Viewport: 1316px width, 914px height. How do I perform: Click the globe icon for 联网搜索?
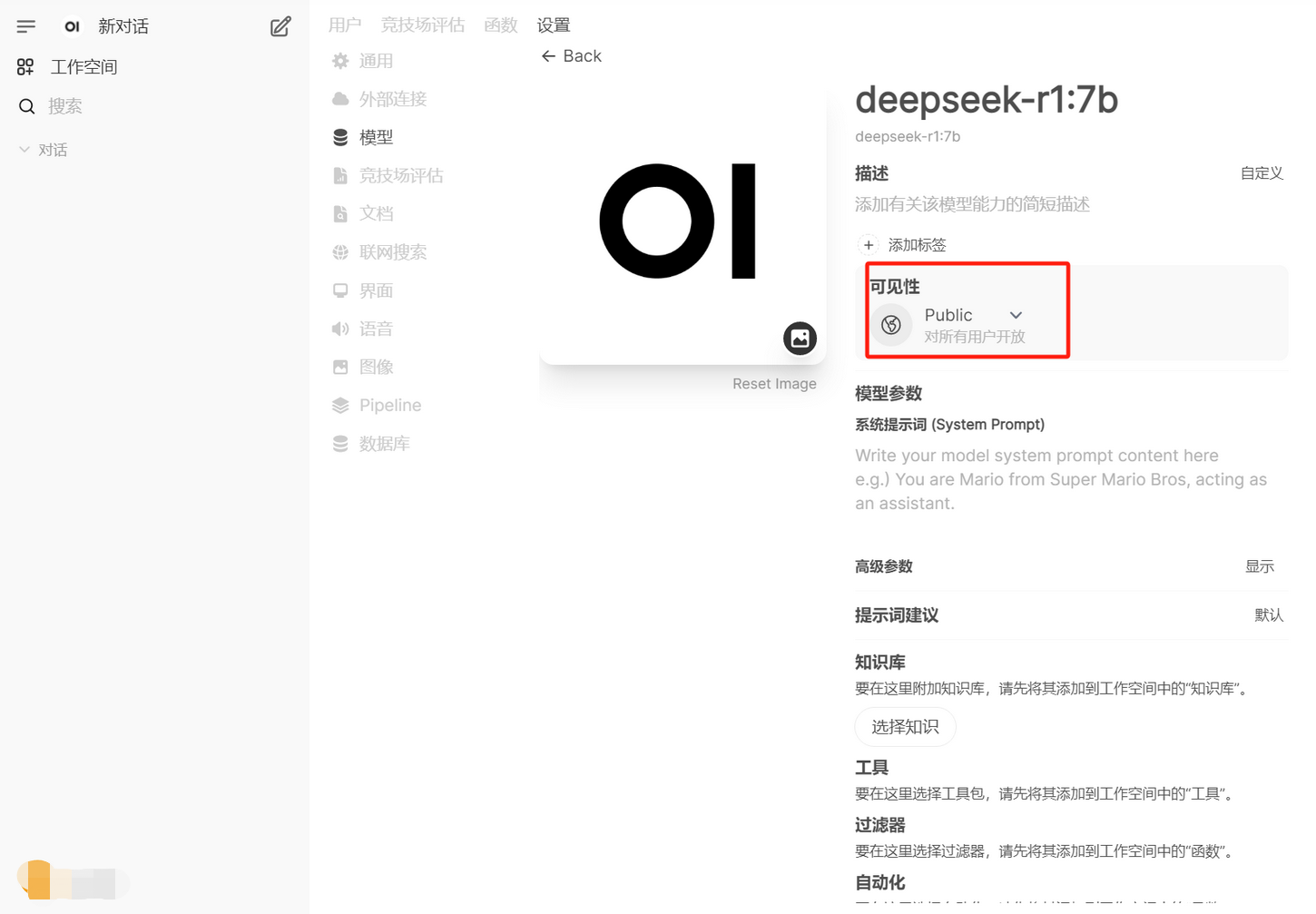pyautogui.click(x=340, y=252)
